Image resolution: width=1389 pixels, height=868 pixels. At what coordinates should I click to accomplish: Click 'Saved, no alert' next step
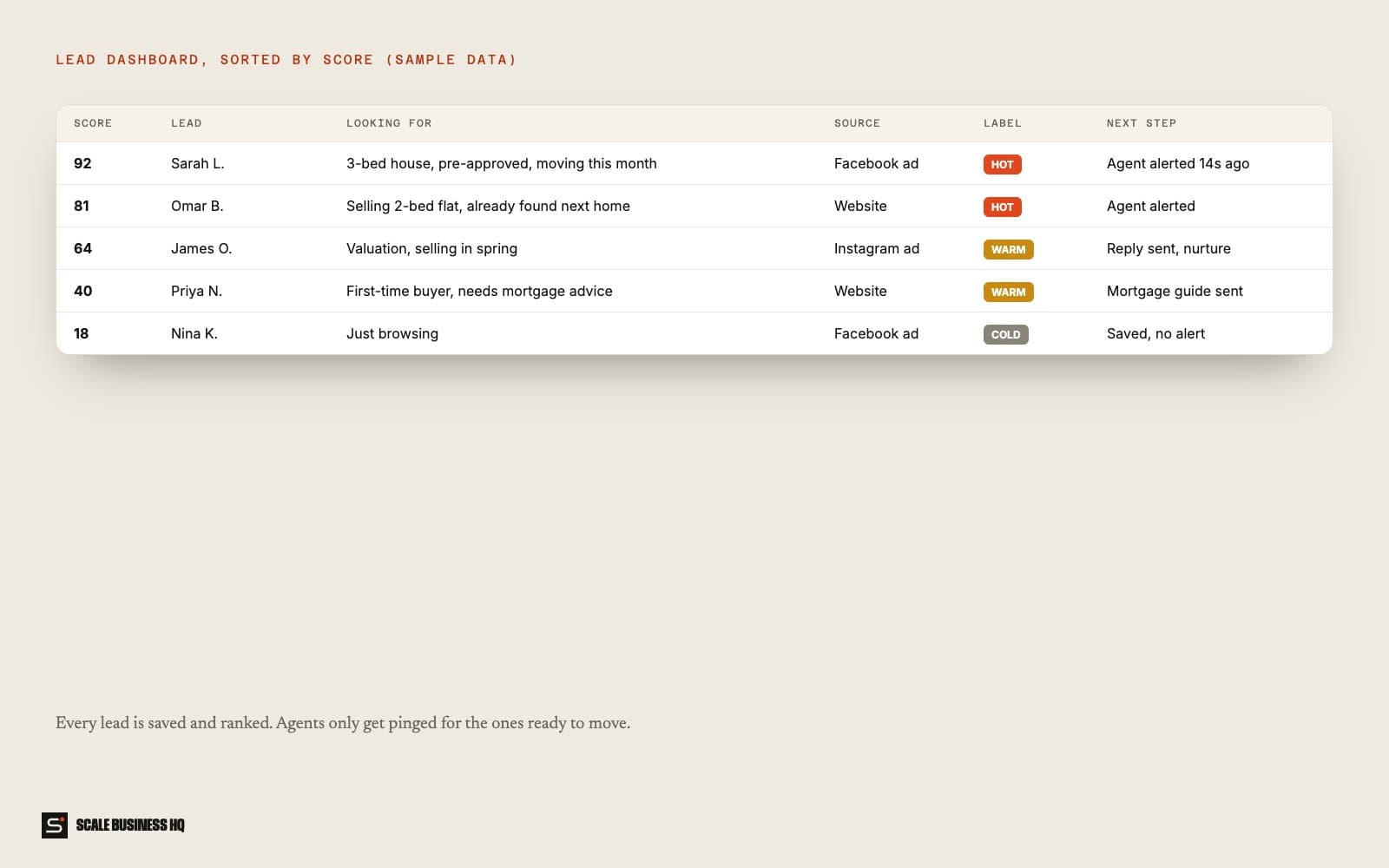1155,333
